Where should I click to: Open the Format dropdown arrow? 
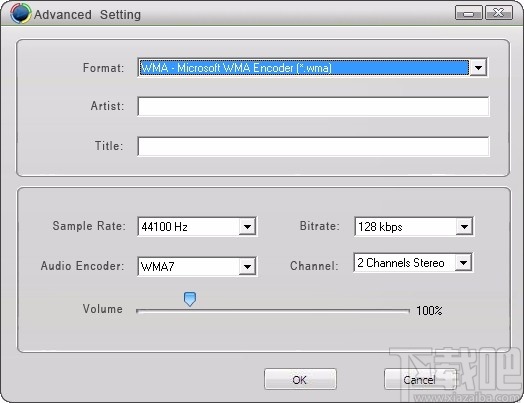pyautogui.click(x=478, y=68)
